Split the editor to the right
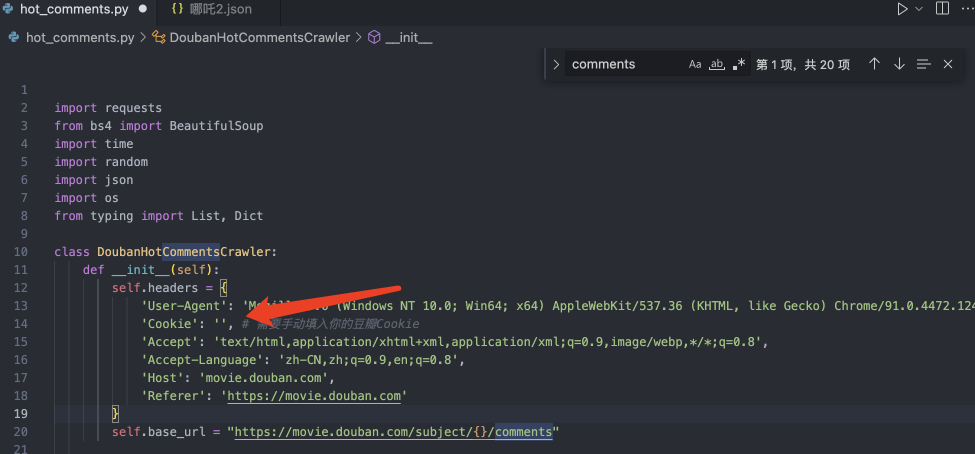 (941, 9)
